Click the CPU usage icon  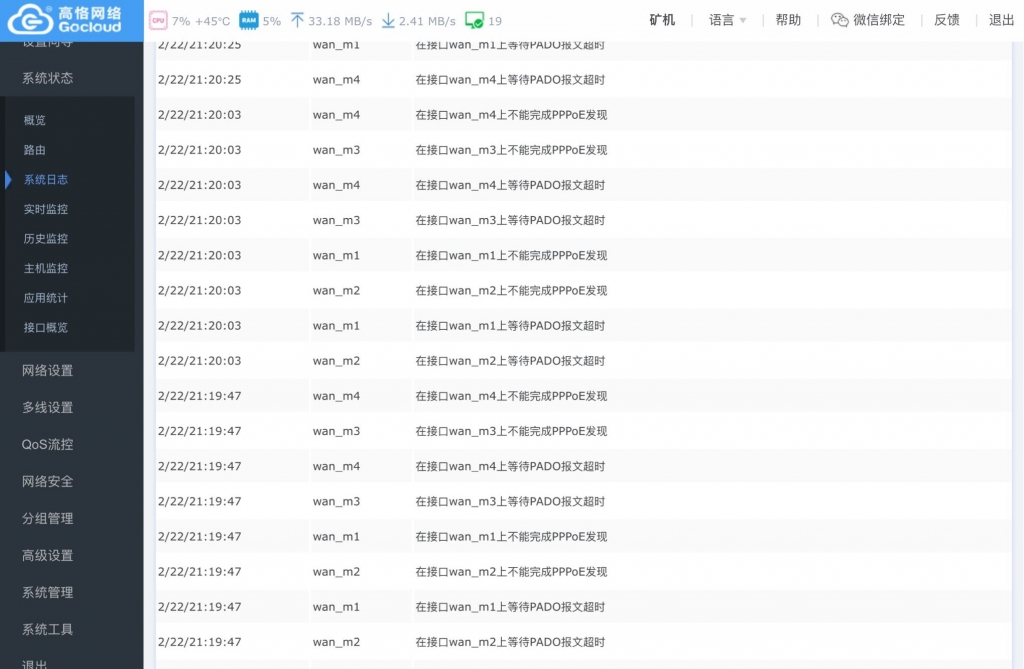point(158,20)
